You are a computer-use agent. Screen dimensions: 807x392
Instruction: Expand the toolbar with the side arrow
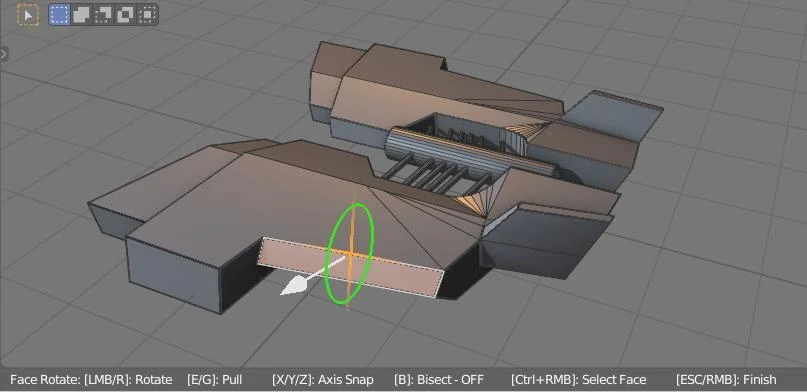click(4, 53)
